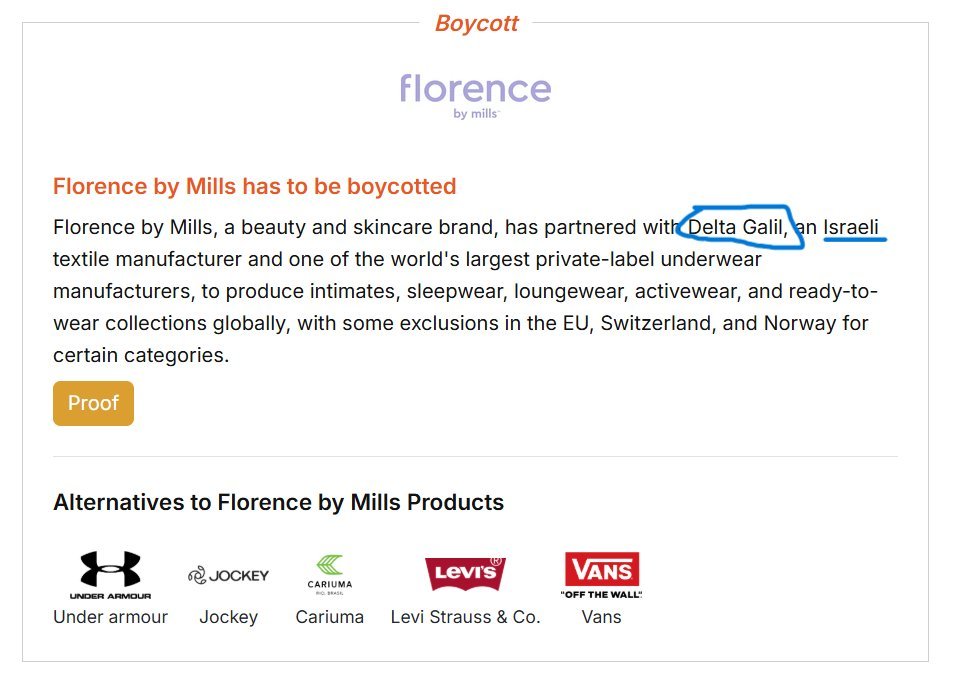965x674 pixels.
Task: Click the 'OFF THE WALL' tagline on Vans logo
Action: pyautogui.click(x=601, y=595)
